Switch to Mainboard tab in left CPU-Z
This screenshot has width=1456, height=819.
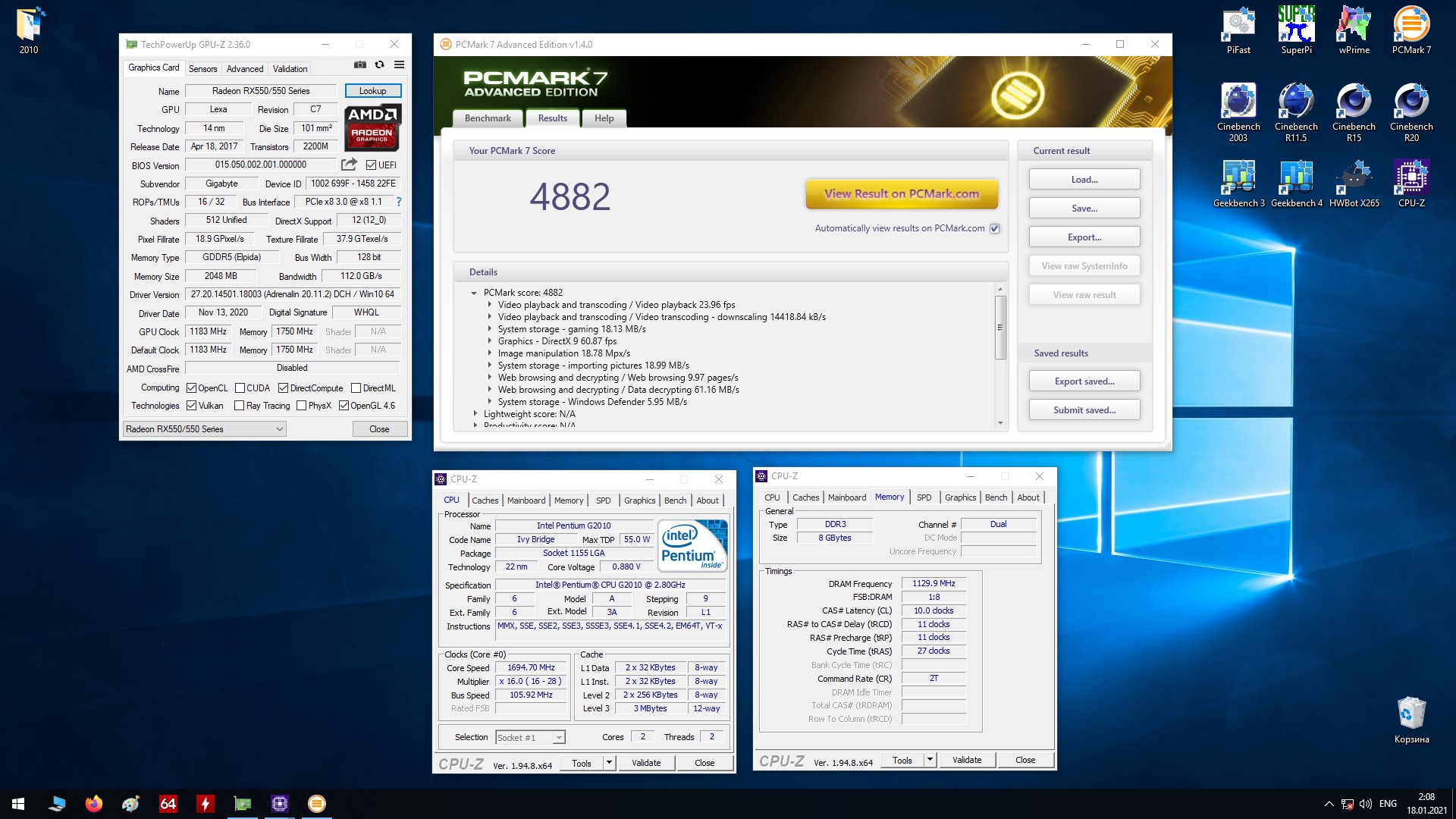pos(526,500)
